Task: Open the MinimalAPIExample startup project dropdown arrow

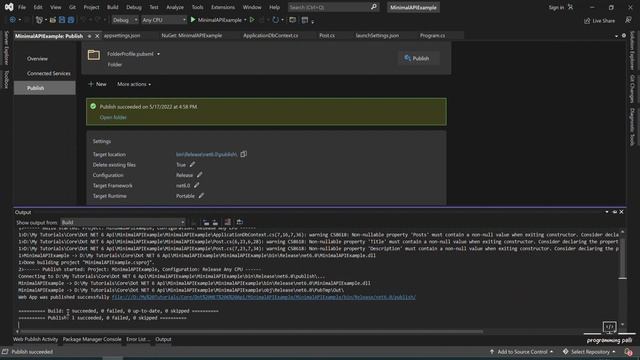Action: click(x=245, y=20)
